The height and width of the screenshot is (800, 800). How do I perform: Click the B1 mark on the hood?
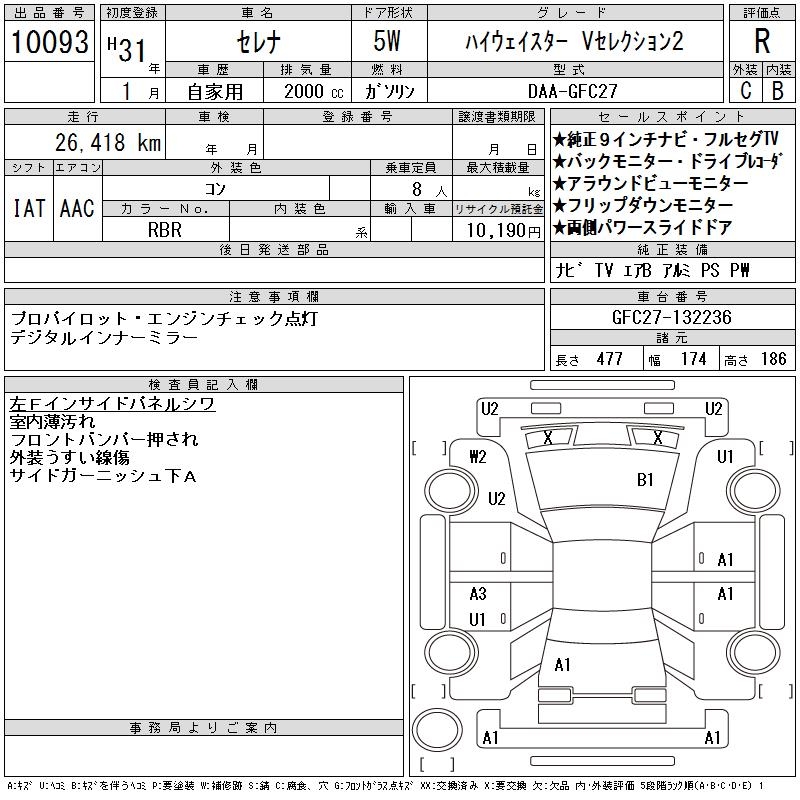coord(645,480)
